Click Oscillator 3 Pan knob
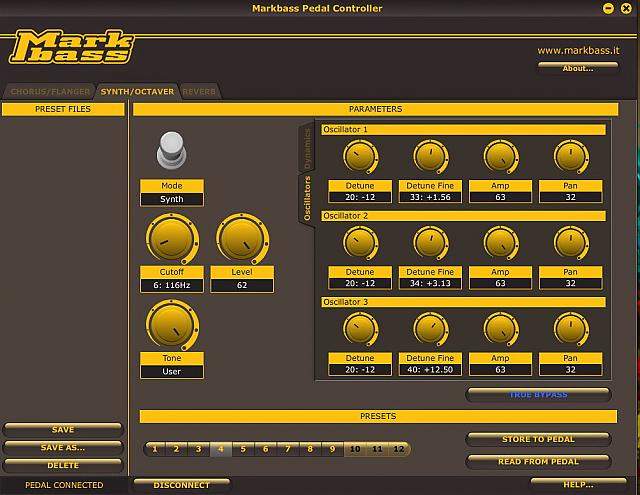Screen dimensions: 640x495 coord(571,329)
